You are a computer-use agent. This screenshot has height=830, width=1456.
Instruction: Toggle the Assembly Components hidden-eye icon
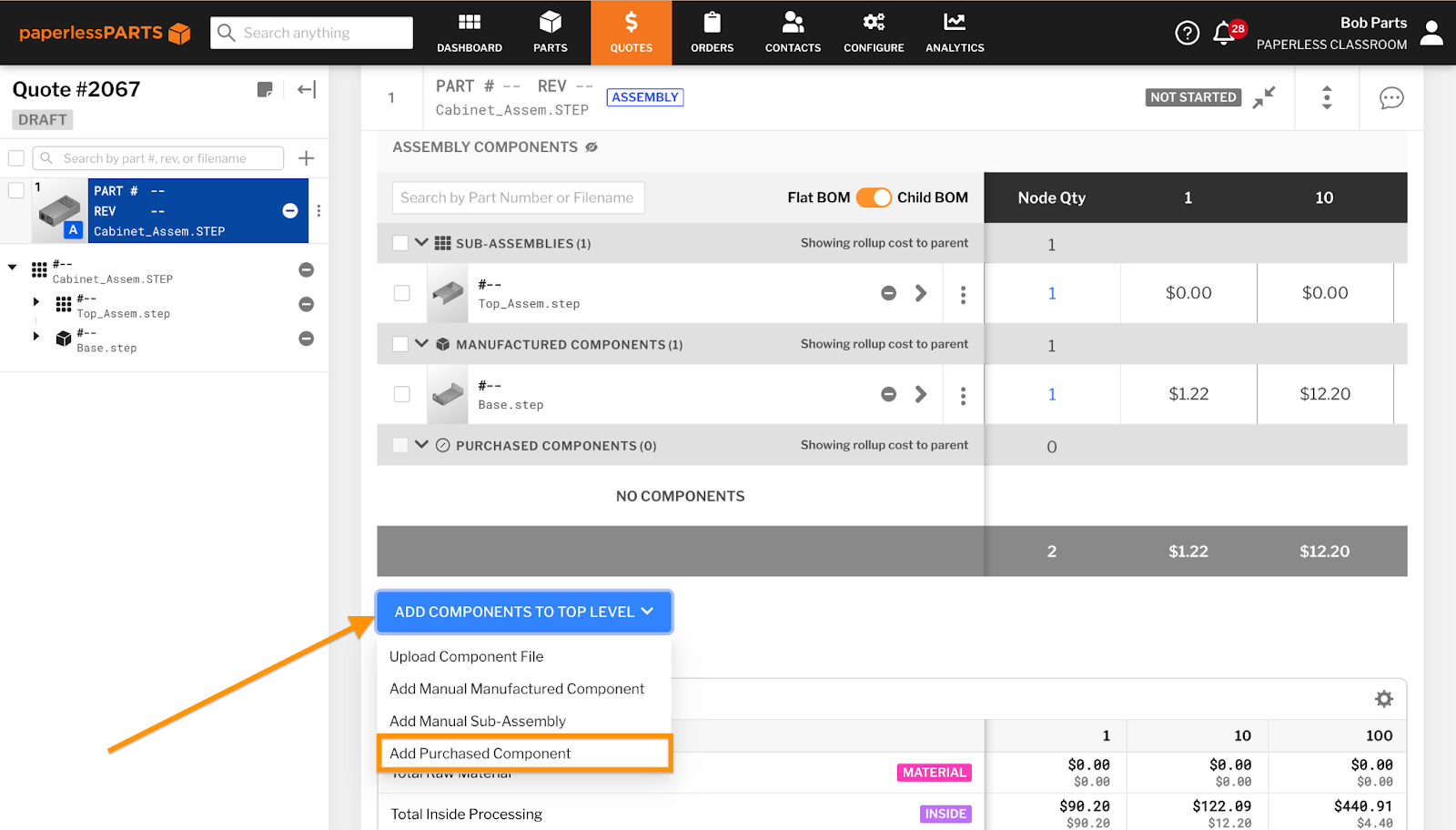(591, 147)
